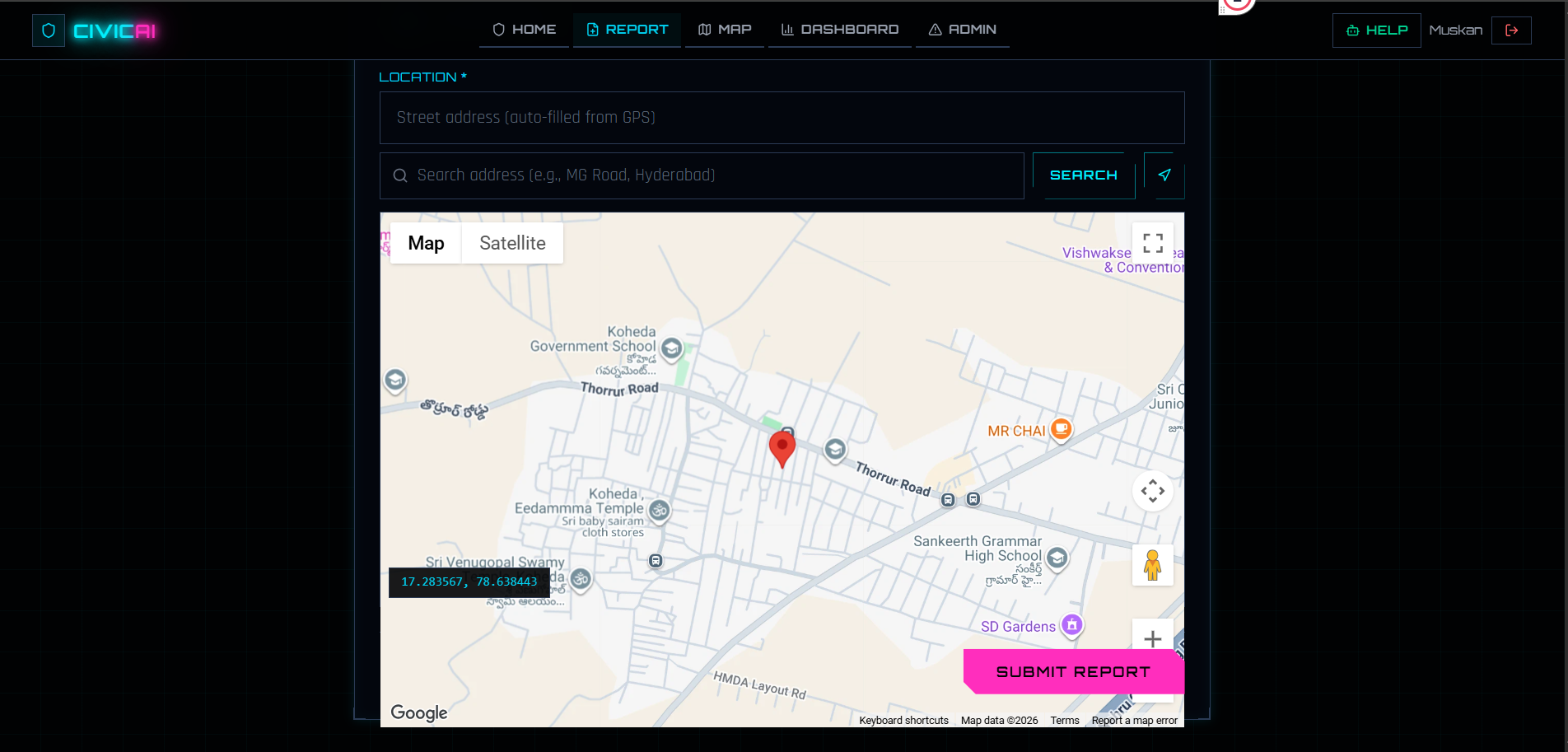Switch map to Satellite view

point(512,243)
